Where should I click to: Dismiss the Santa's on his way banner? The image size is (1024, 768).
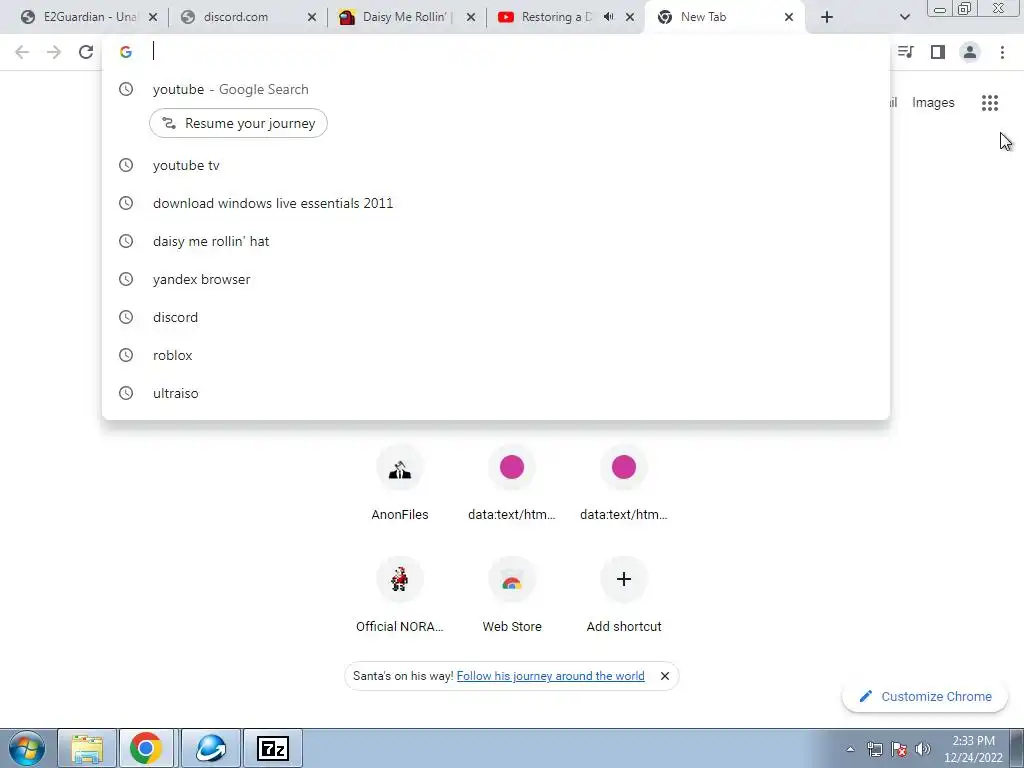(665, 676)
